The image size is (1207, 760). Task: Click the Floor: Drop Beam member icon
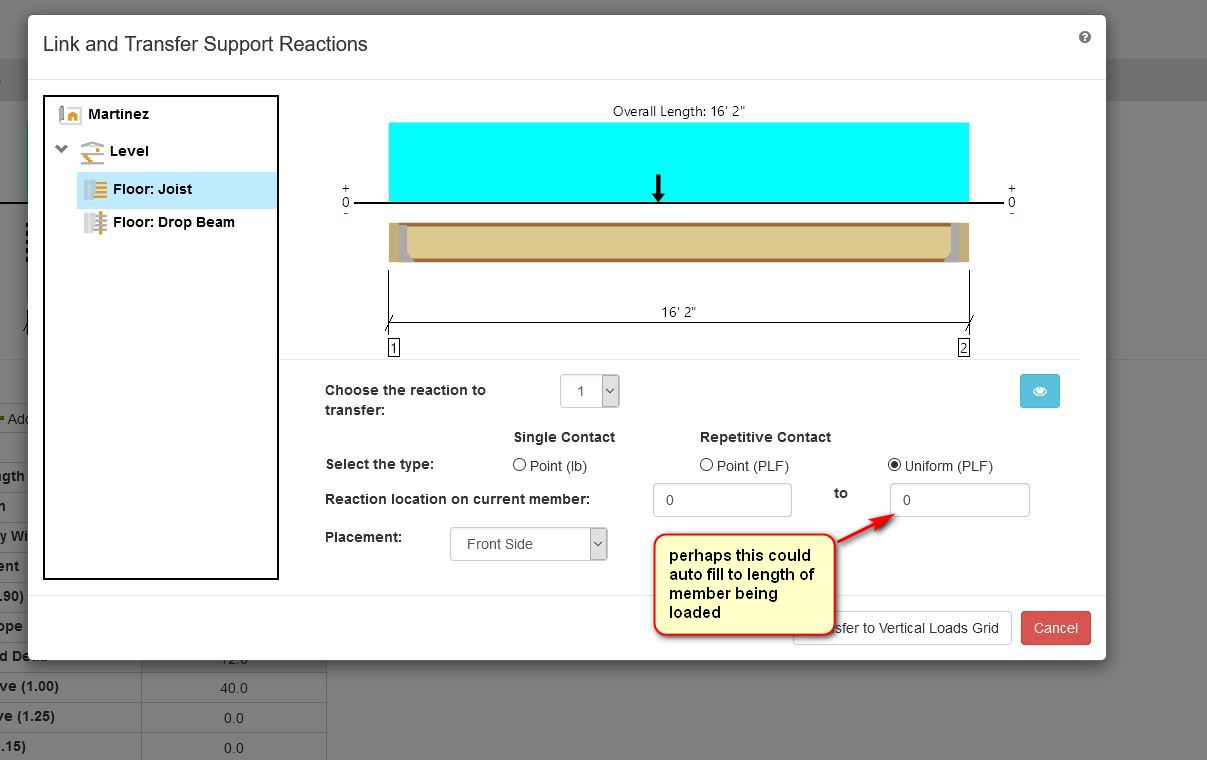[96, 223]
